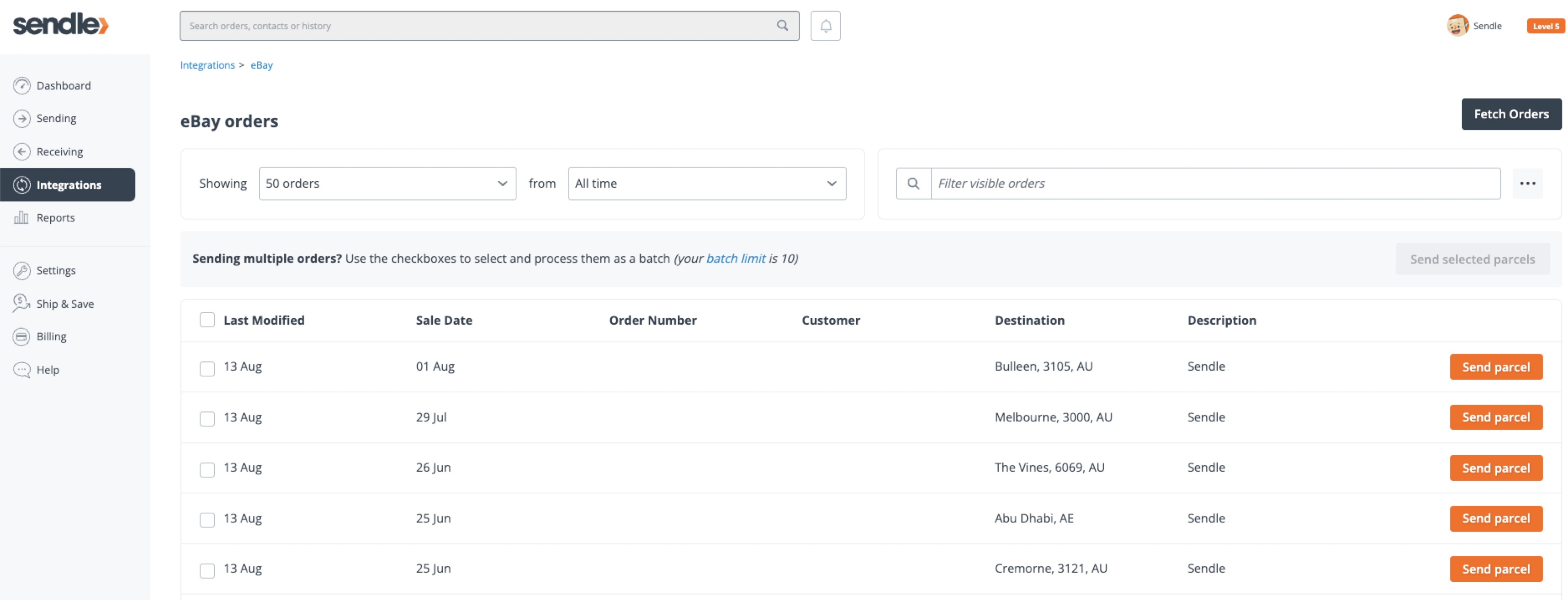The width and height of the screenshot is (1568, 600).
Task: Click the Dashboard gauge icon
Action: pyautogui.click(x=22, y=85)
